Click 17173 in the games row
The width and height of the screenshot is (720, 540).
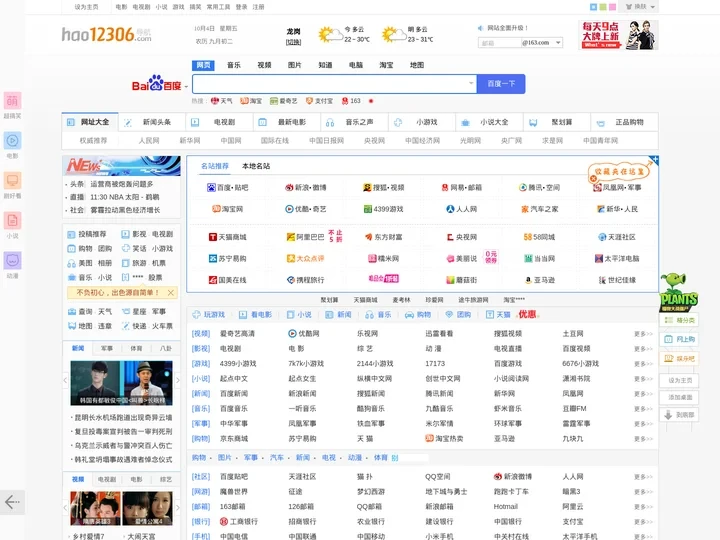tap(435, 364)
